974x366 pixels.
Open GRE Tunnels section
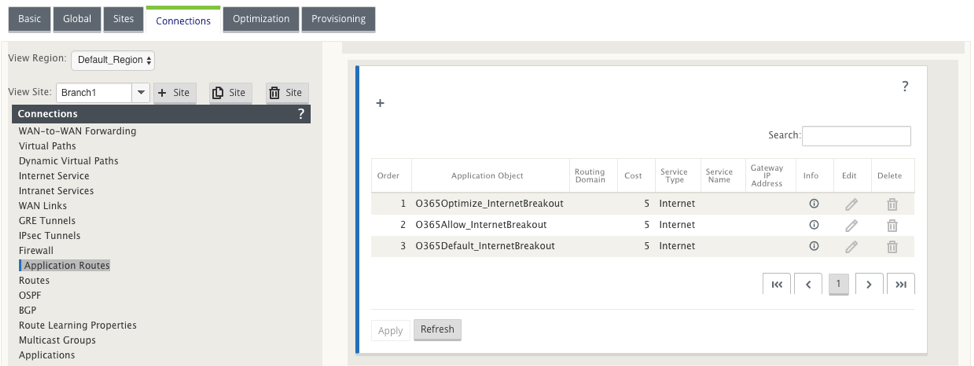47,221
